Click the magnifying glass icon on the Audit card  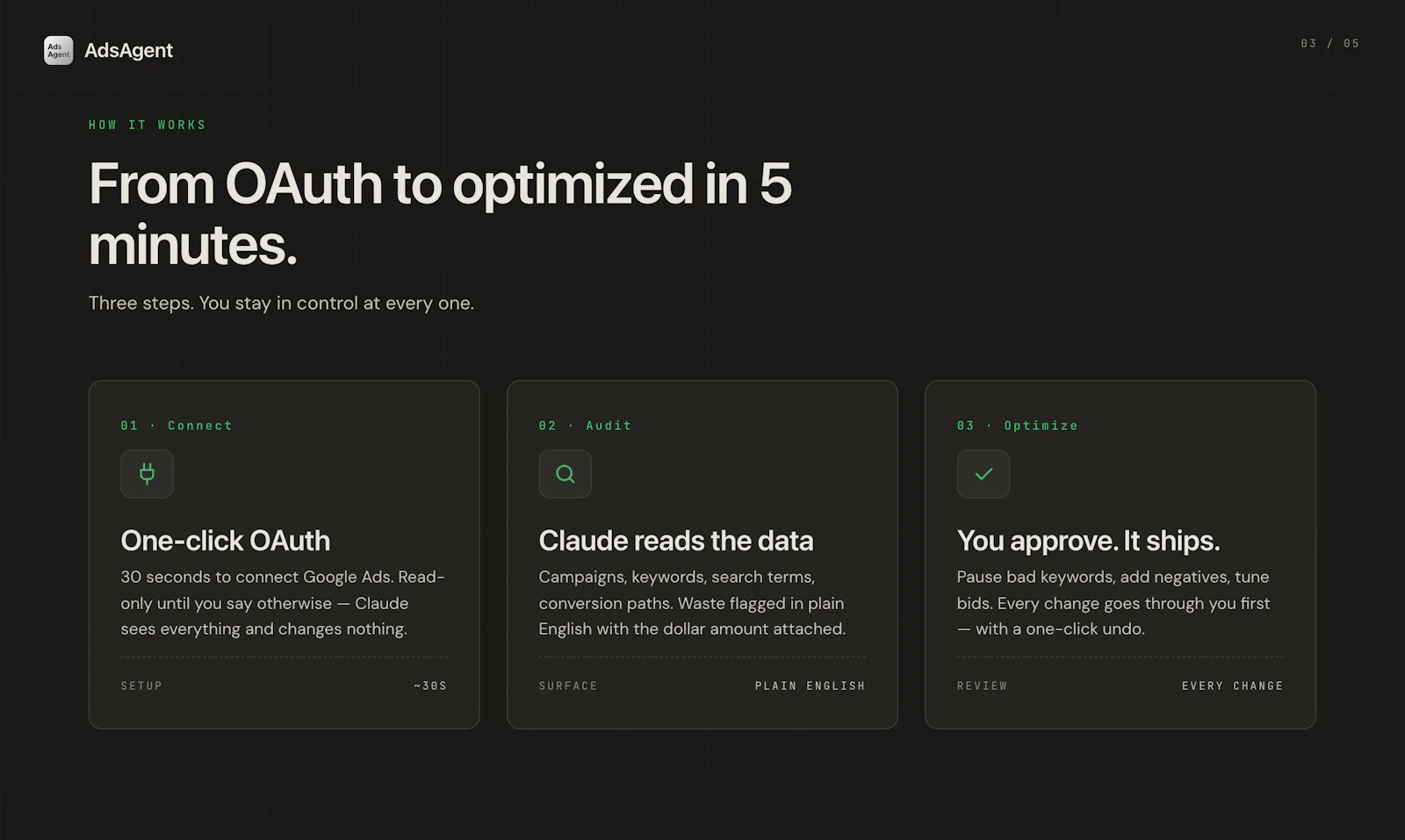tap(565, 474)
